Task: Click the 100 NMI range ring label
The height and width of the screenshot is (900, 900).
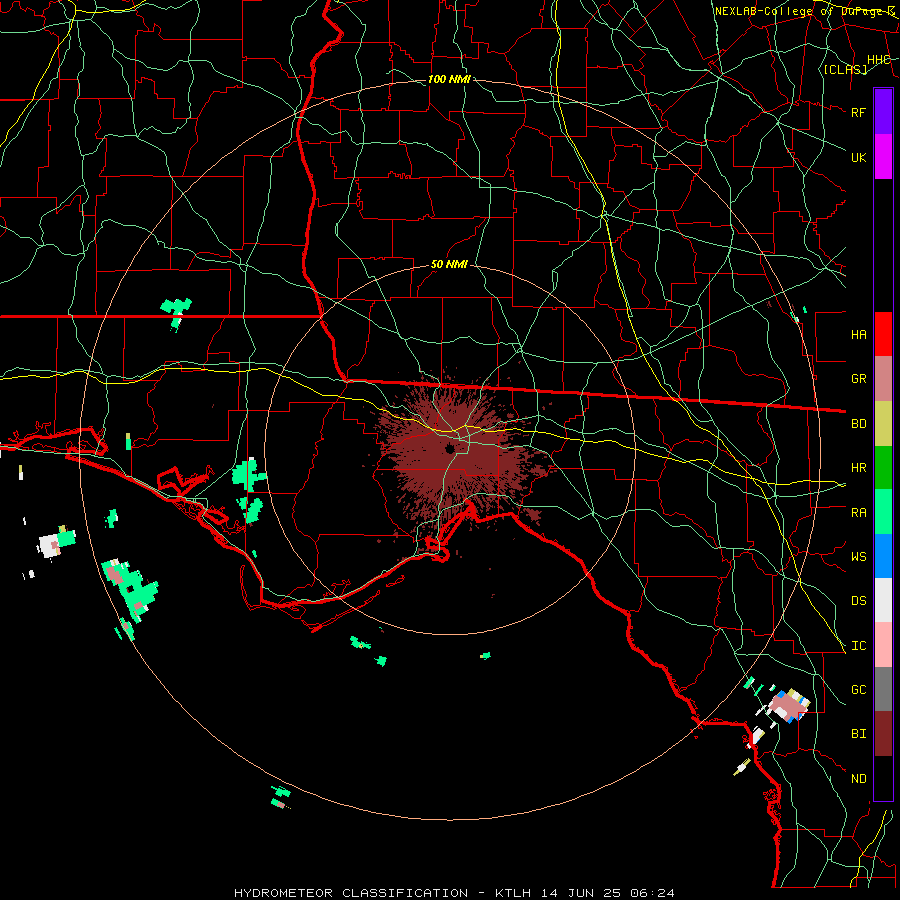Action: (x=449, y=79)
